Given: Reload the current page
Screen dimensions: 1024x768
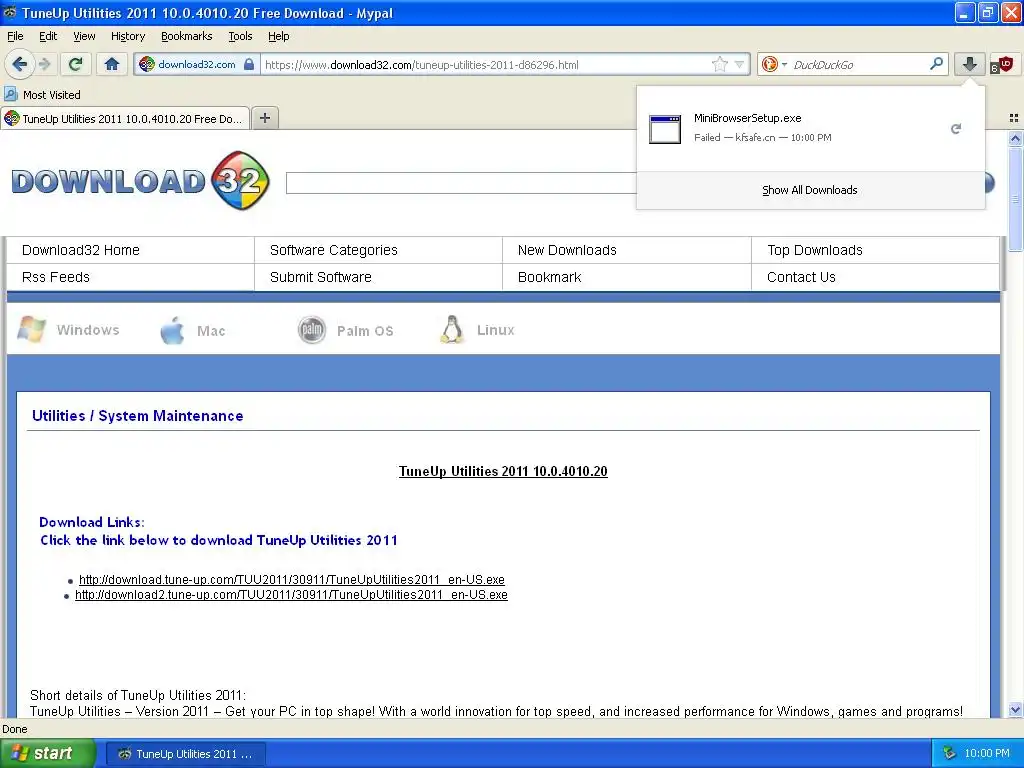Looking at the screenshot, I should 75,64.
